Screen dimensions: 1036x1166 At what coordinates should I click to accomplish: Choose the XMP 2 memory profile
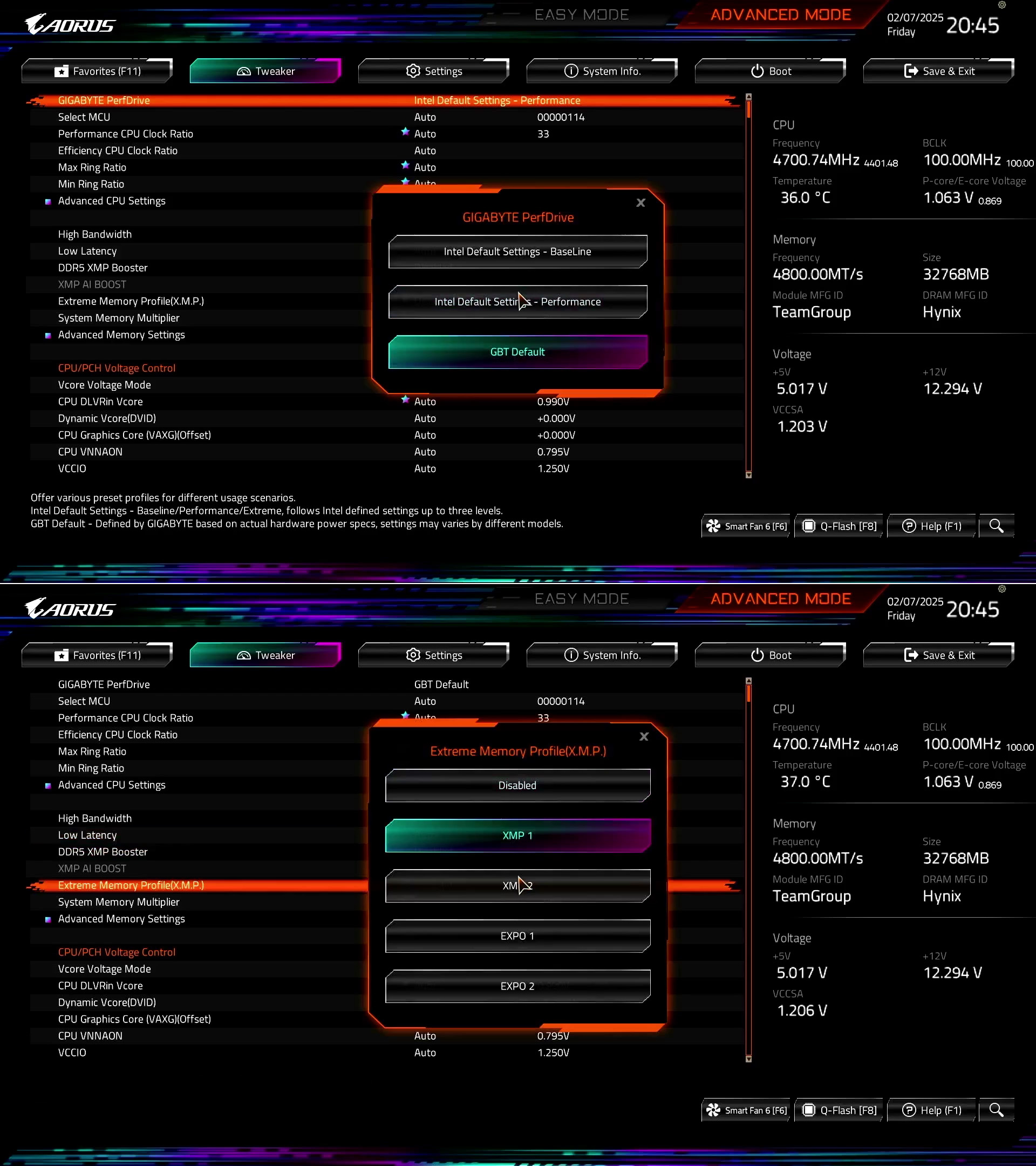(517, 886)
